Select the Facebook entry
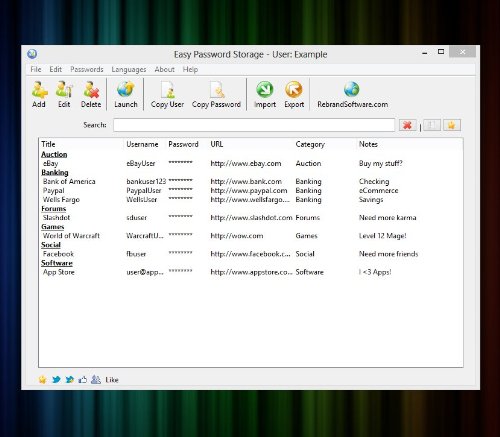This screenshot has width=500, height=437. pyautogui.click(x=251, y=254)
